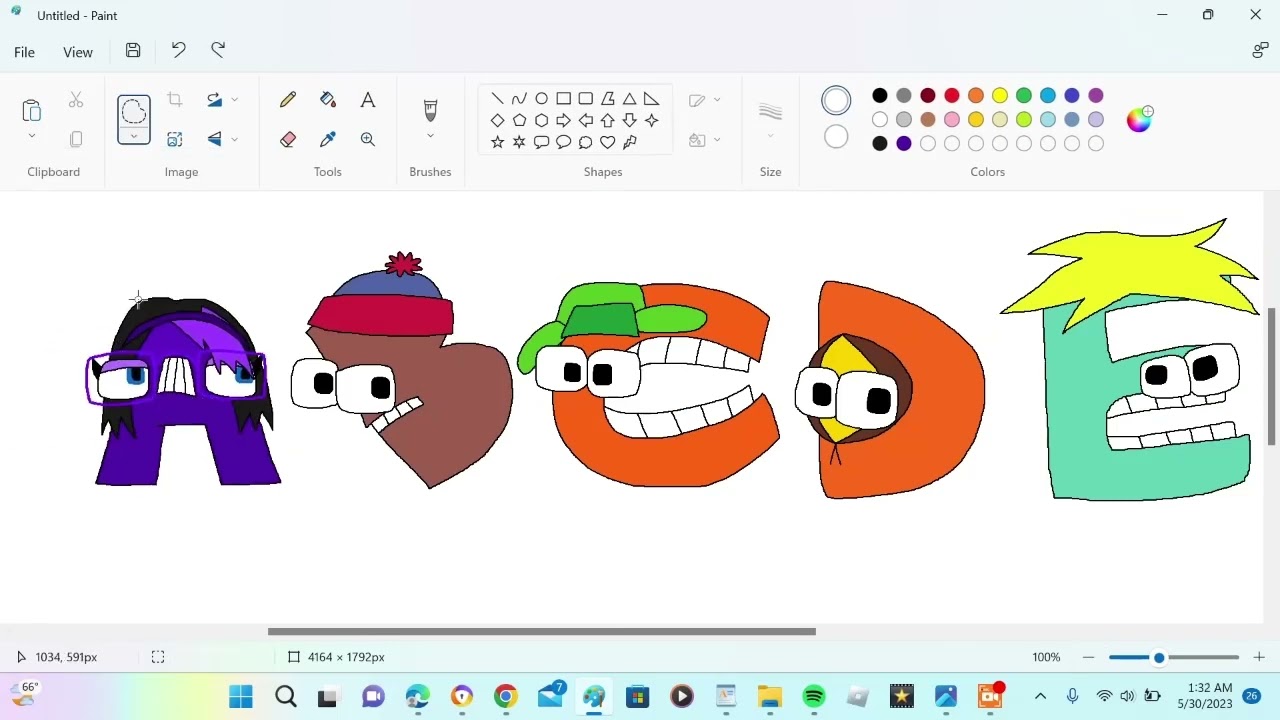Show hidden tray icons chevron
The width and height of the screenshot is (1280, 720).
coord(1040,696)
